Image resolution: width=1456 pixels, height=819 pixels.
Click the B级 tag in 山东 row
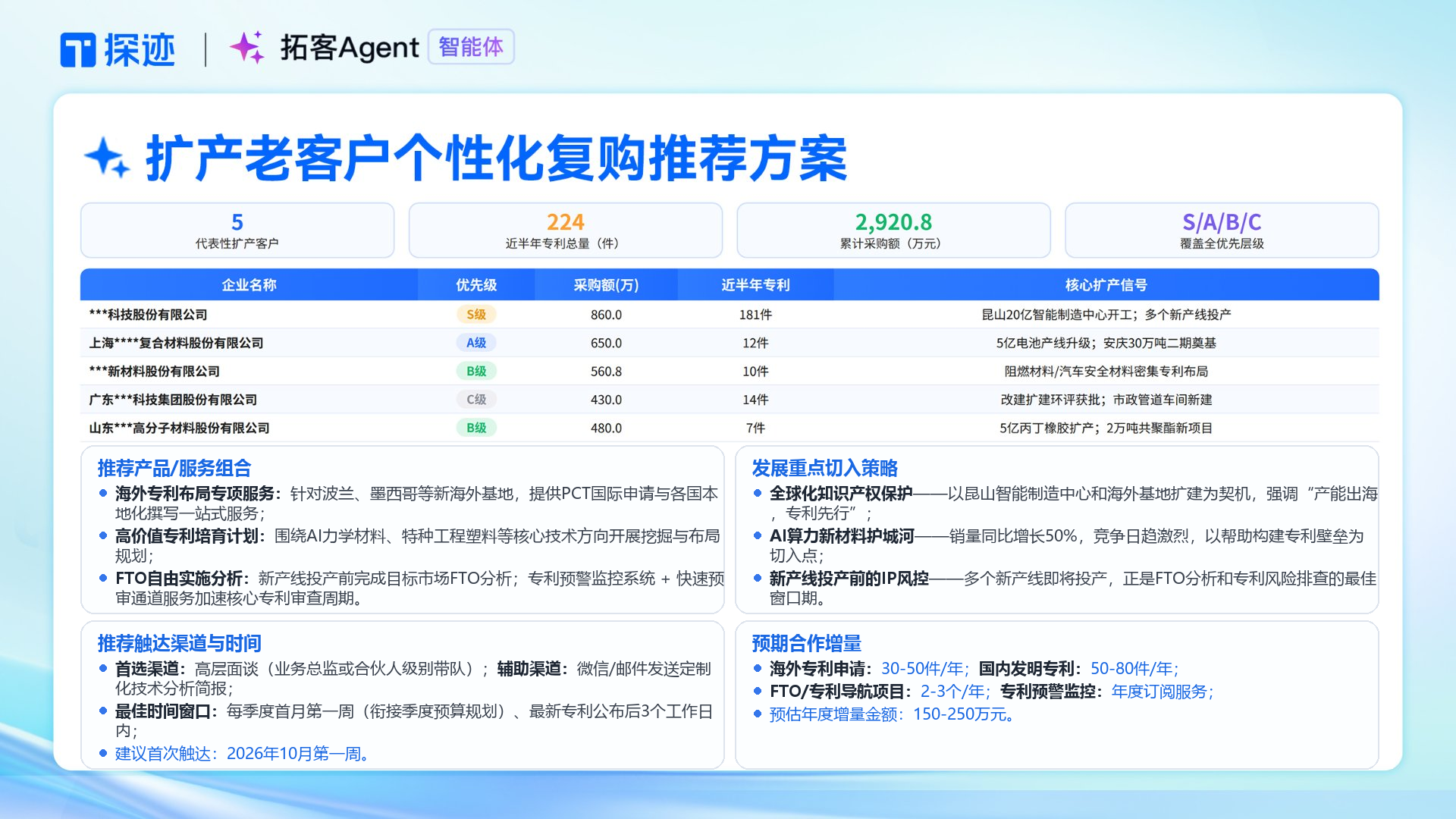[x=476, y=428]
